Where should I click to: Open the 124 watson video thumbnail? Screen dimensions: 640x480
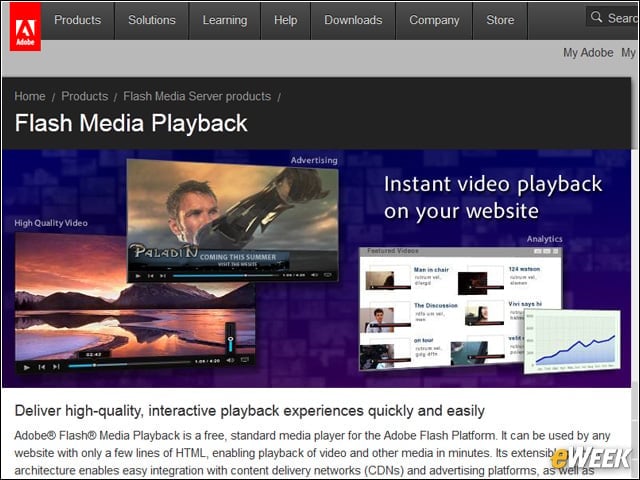481,280
